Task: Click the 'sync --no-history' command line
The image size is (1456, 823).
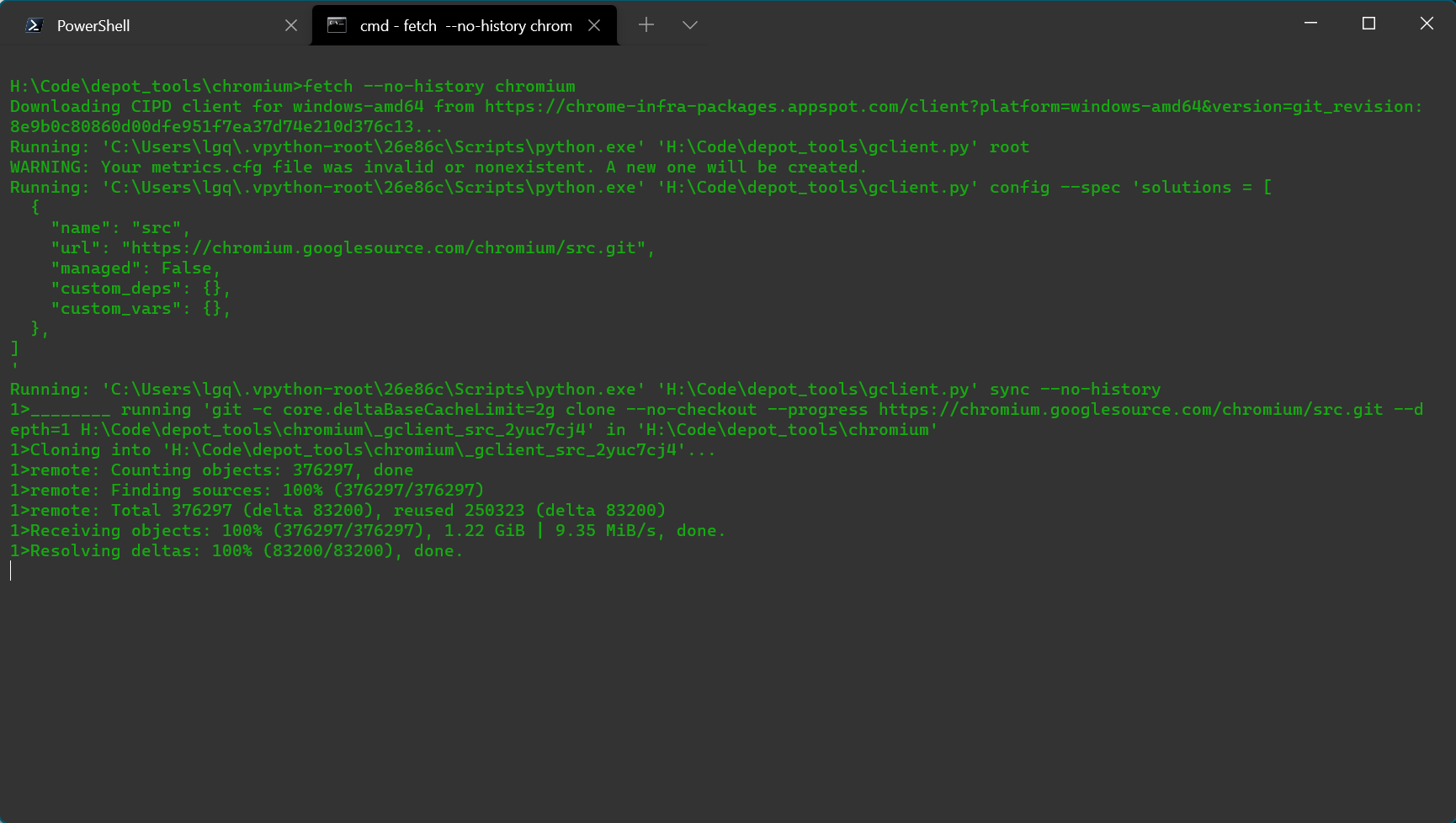Action: (x=586, y=390)
